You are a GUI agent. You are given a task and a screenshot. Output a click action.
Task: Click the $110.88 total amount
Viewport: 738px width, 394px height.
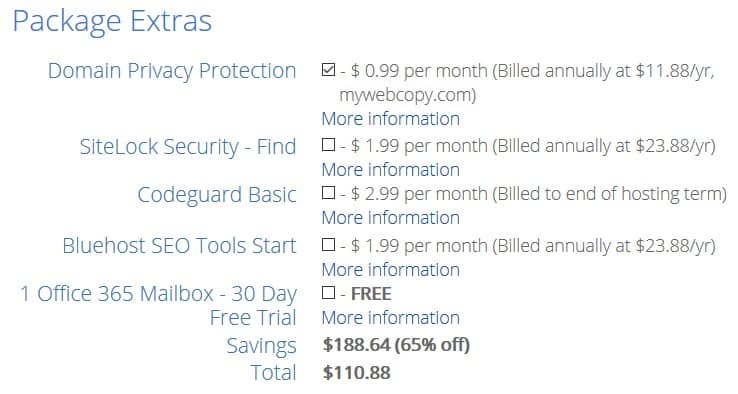[356, 373]
